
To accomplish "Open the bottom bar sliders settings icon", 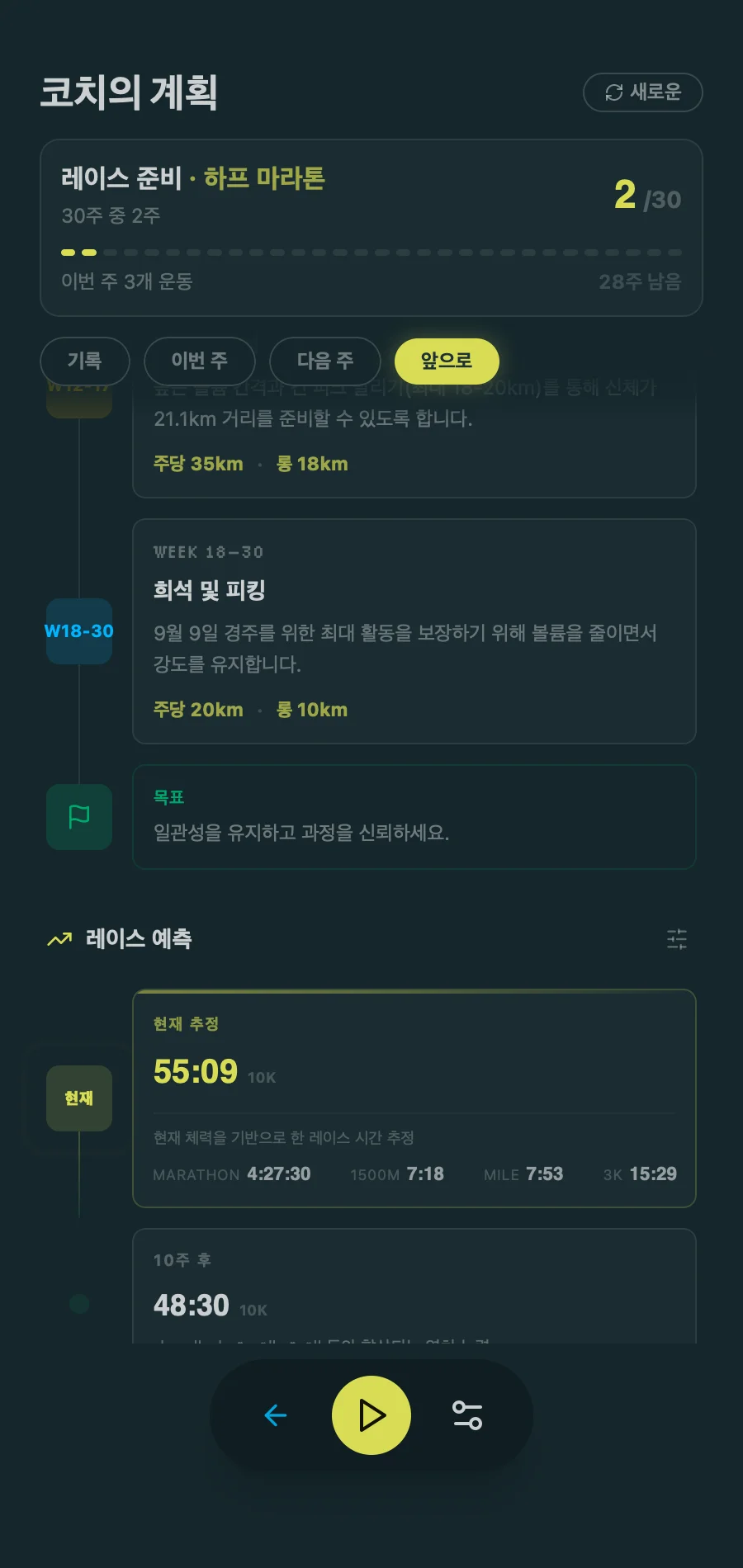I will [x=467, y=1415].
